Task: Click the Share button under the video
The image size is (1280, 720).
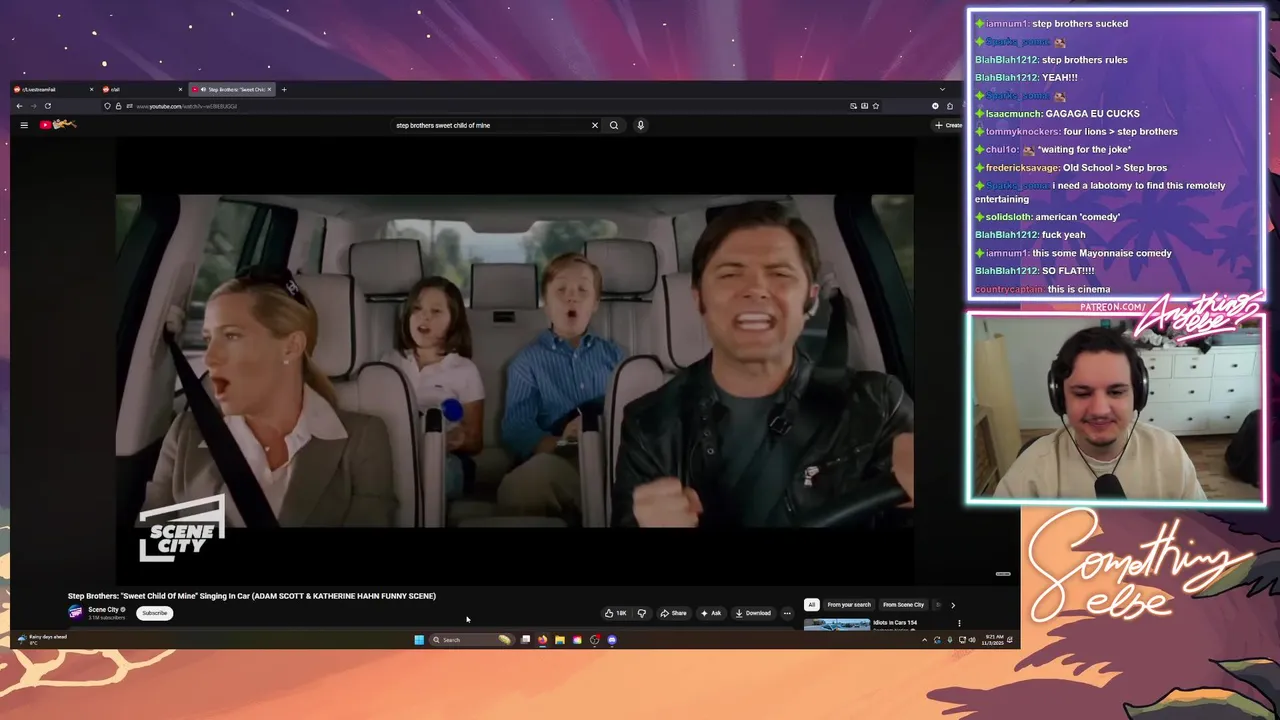Action: click(x=673, y=613)
